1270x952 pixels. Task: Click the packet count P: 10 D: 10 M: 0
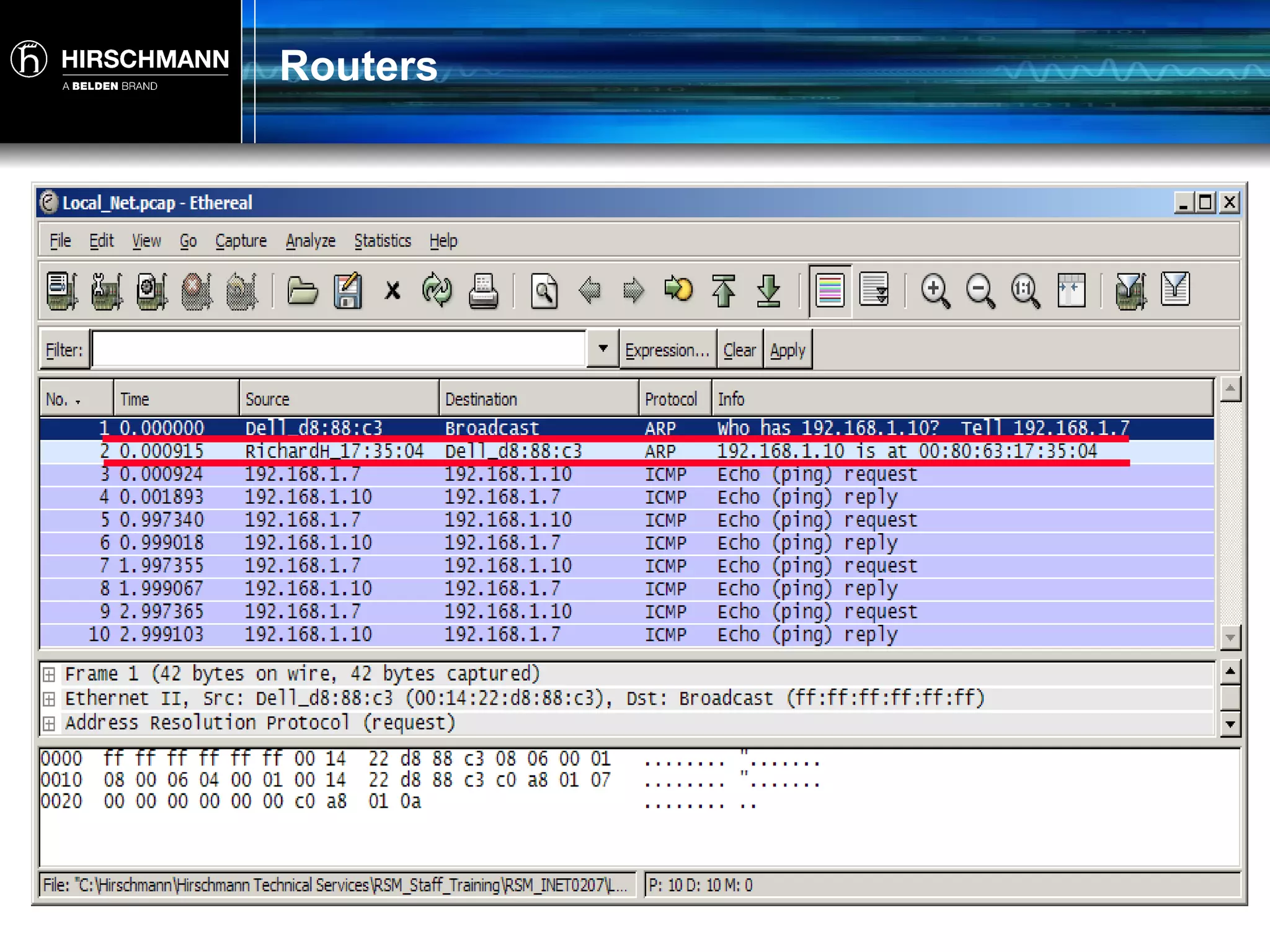701,885
